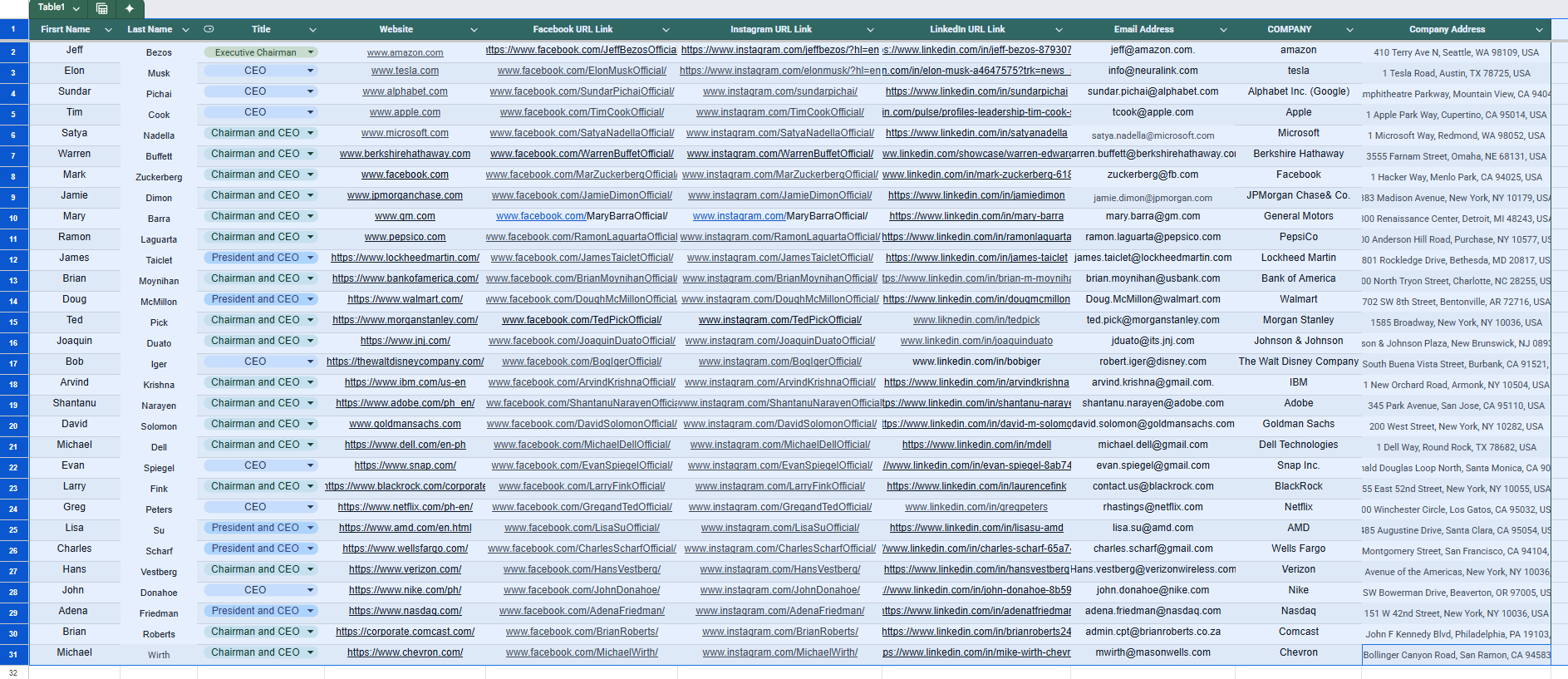The image size is (1568, 679).
Task: Open the jamiedimon LinkedIn link
Action: pos(976,195)
